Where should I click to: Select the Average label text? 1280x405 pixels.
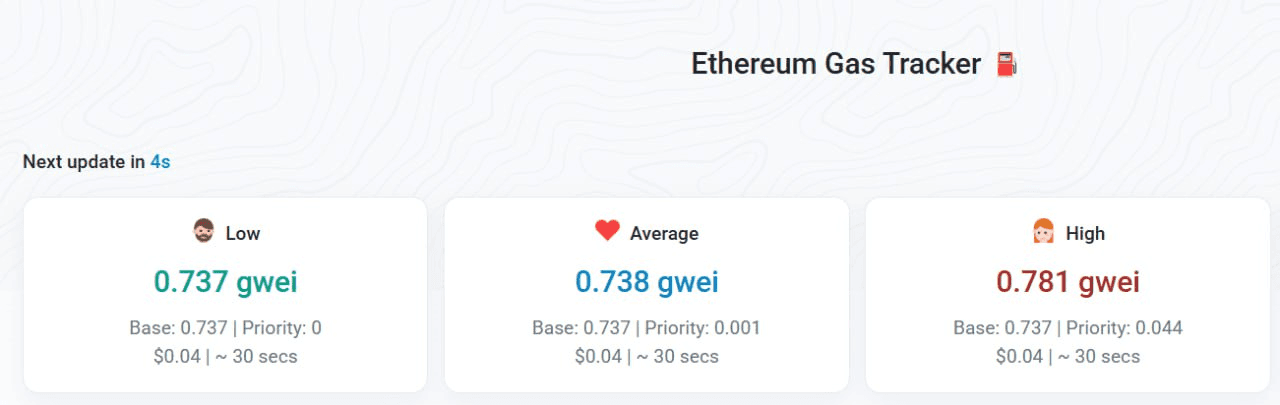point(664,234)
